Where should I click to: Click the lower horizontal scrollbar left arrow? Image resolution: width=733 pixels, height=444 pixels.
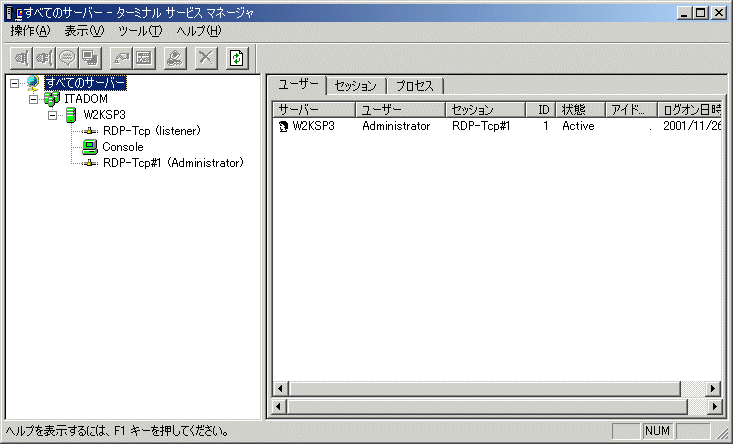(279, 407)
